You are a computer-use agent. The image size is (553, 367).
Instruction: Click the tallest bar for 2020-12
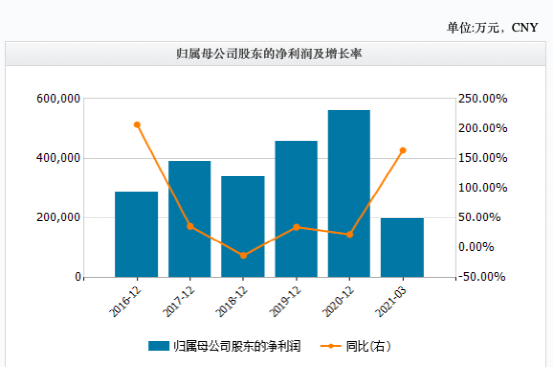[x=349, y=194]
